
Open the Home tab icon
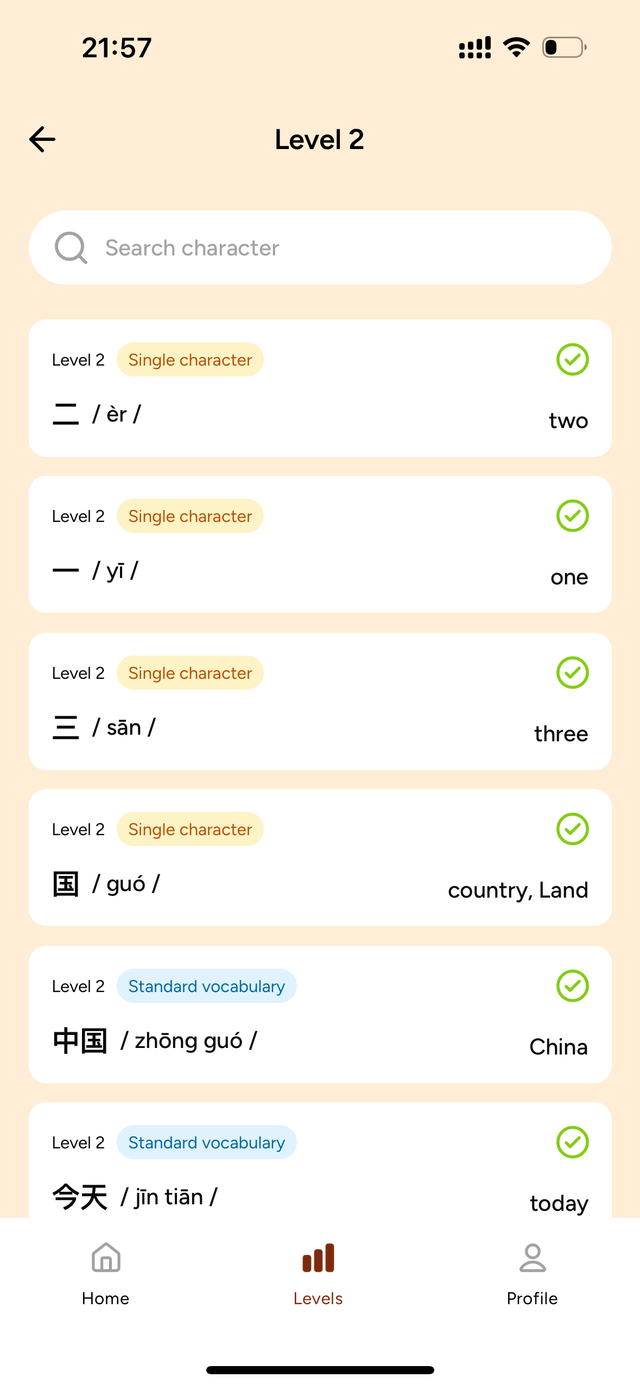105,1258
